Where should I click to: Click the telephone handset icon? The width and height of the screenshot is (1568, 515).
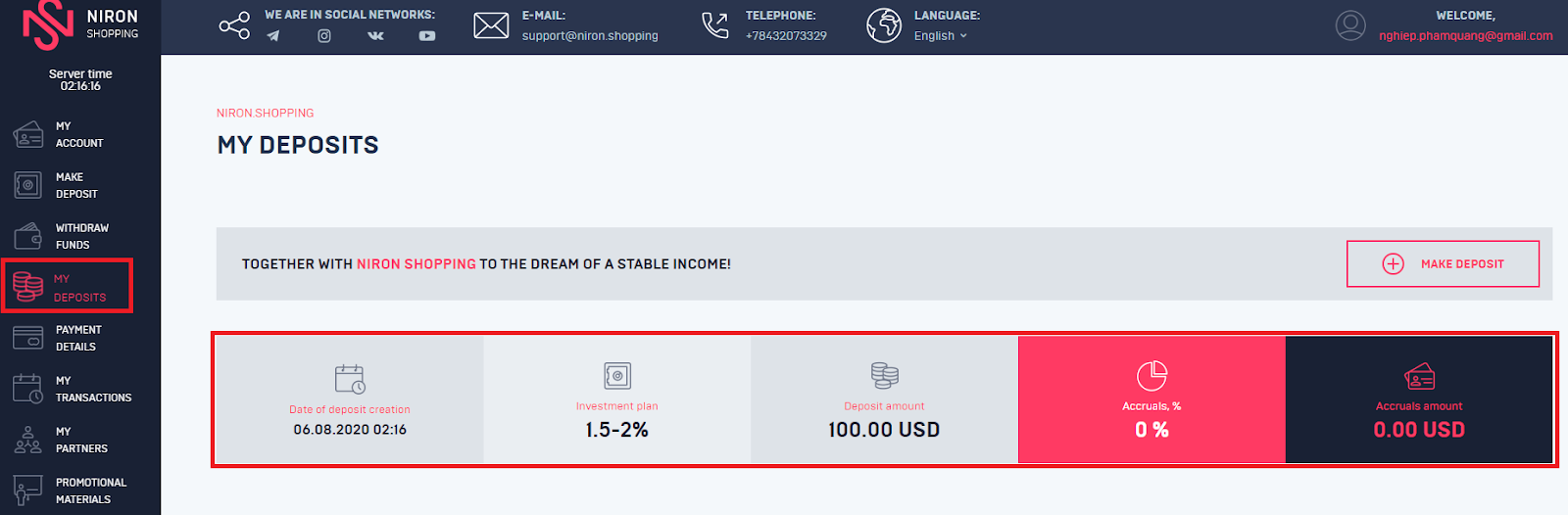coord(715,25)
